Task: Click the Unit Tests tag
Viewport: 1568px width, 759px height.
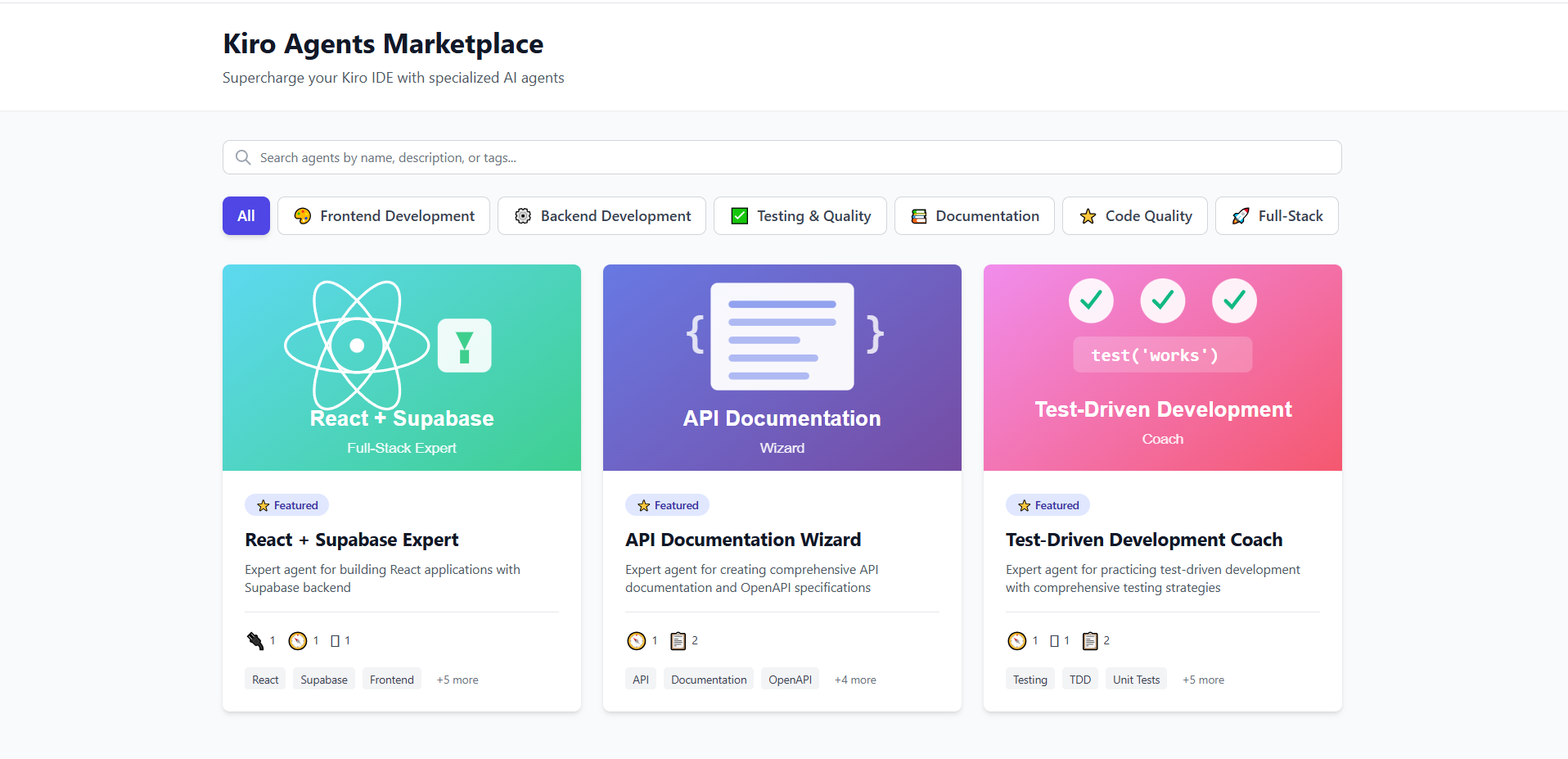Action: 1137,680
